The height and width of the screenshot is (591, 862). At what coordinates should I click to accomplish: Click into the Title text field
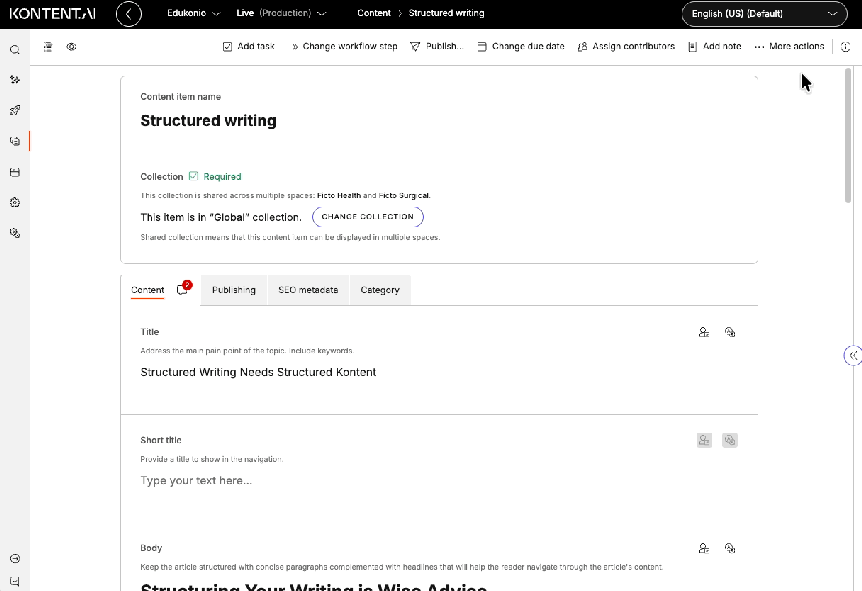(439, 372)
